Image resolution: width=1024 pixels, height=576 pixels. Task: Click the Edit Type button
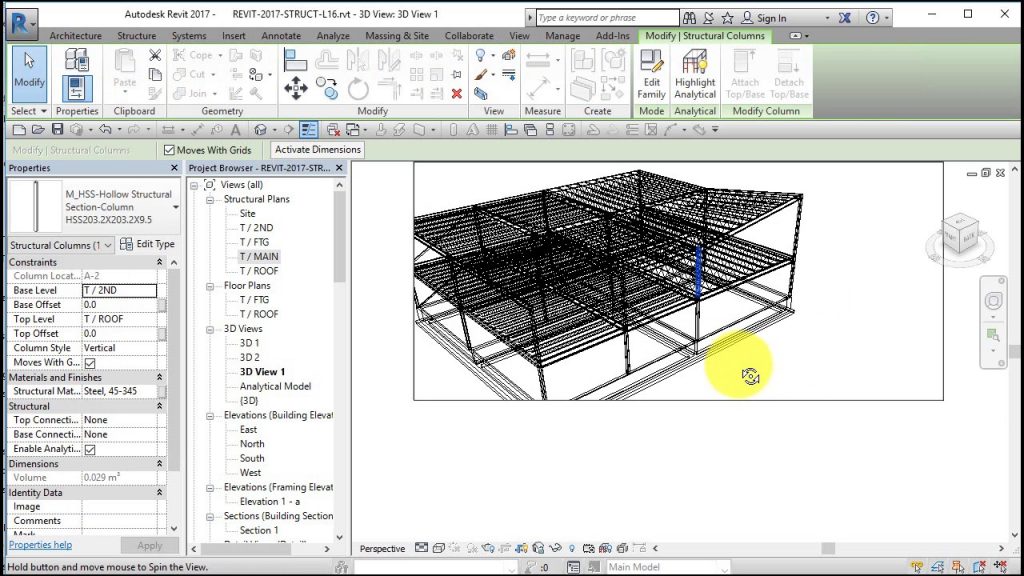click(x=148, y=244)
